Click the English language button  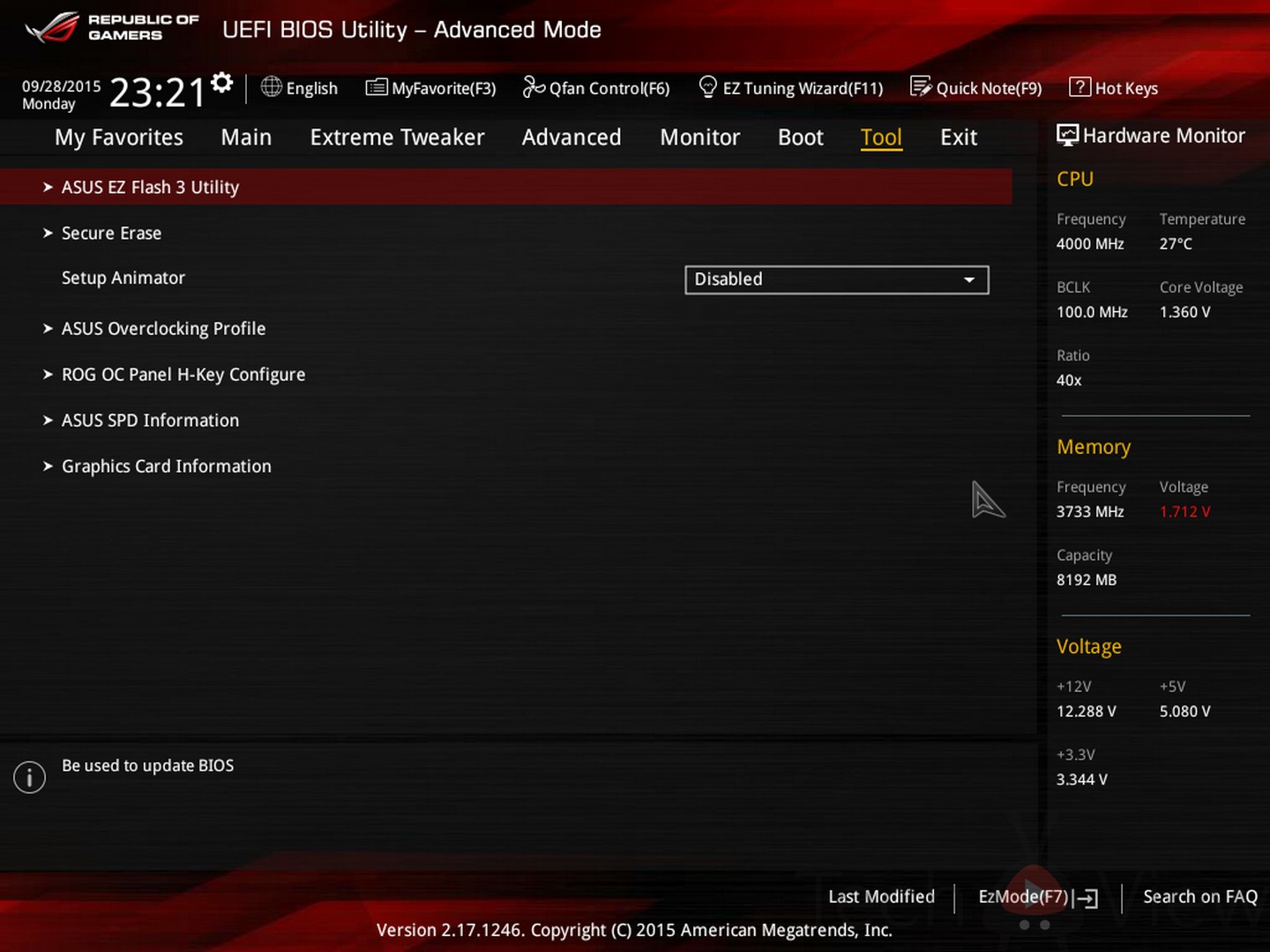coord(311,88)
